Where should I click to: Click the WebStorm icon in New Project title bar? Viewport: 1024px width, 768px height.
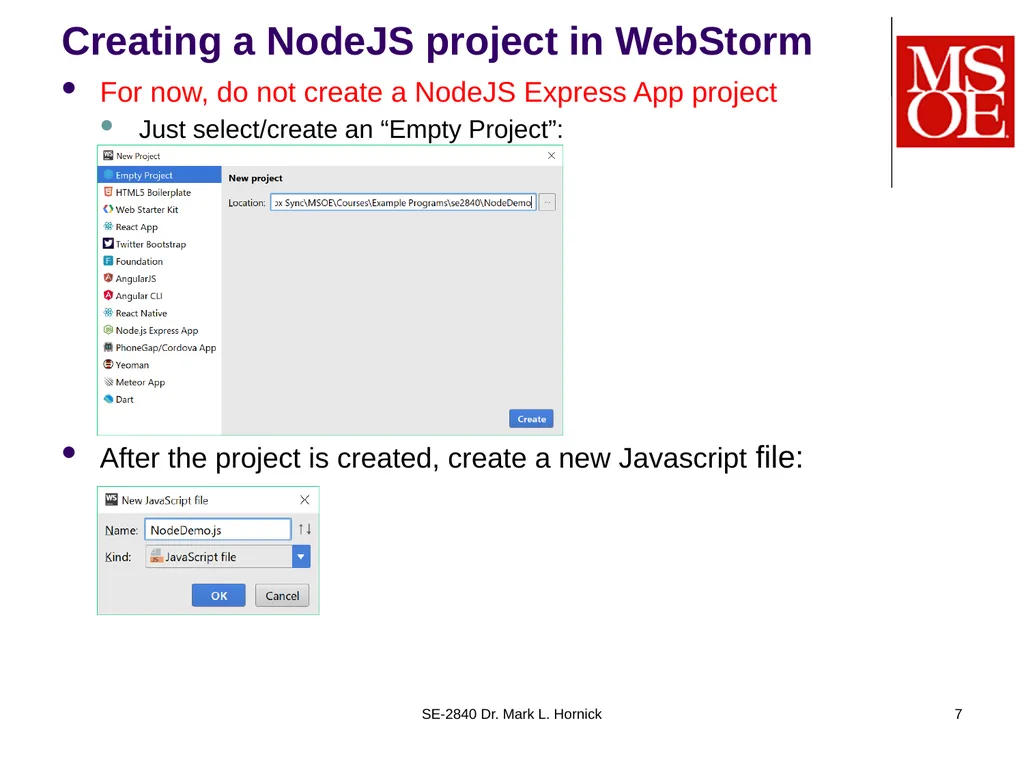[108, 155]
